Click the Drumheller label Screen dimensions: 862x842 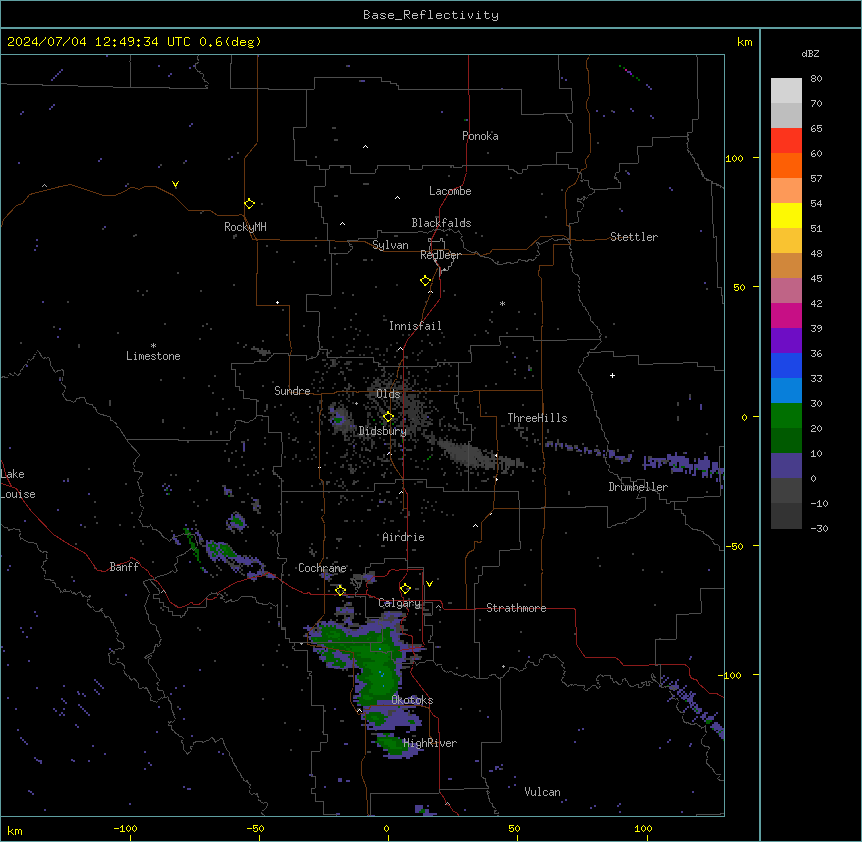[638, 487]
